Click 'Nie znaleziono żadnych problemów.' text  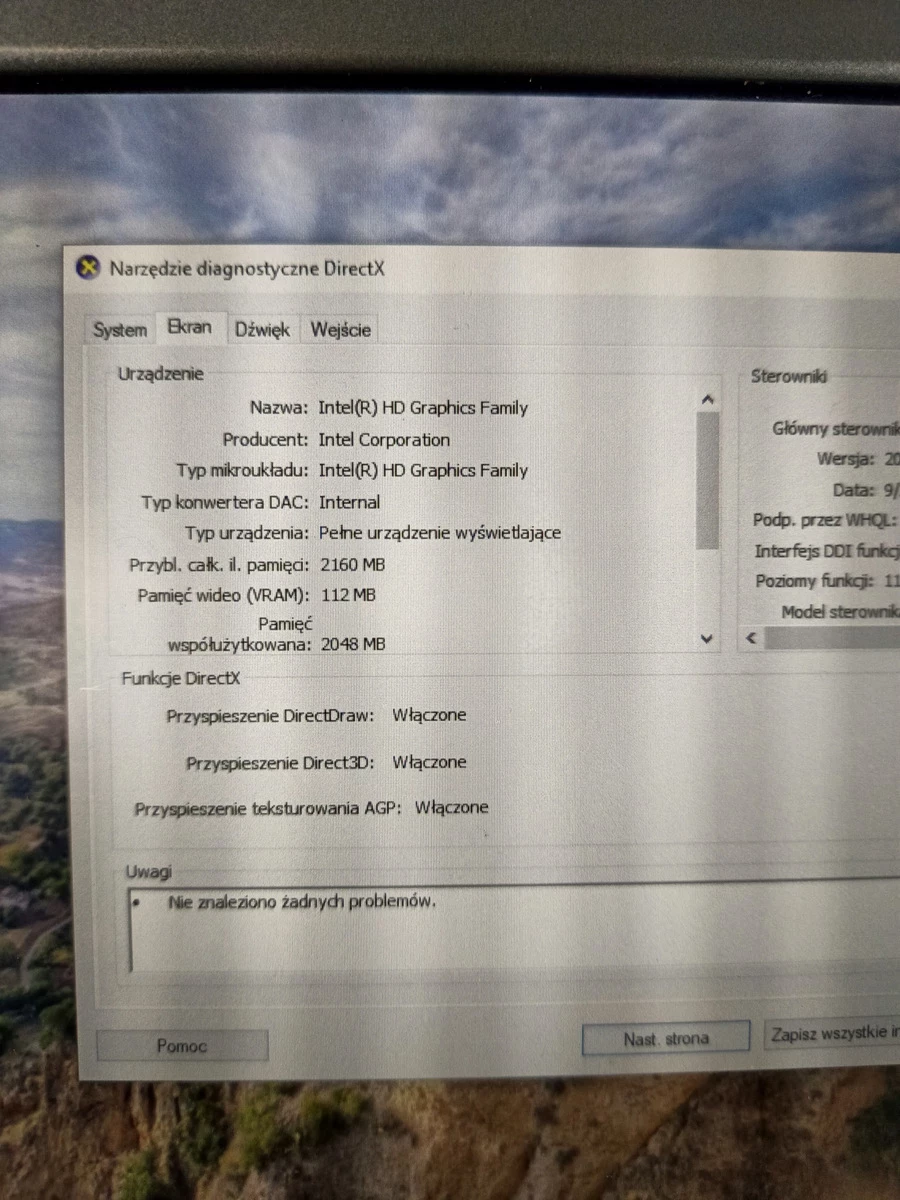pos(302,901)
